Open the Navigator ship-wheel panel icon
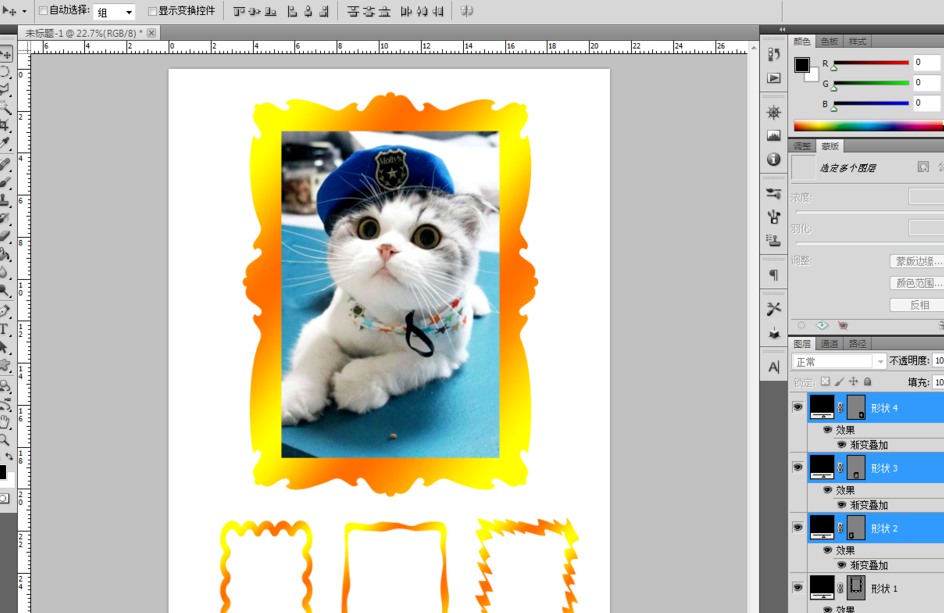The image size is (944, 613). [x=774, y=112]
